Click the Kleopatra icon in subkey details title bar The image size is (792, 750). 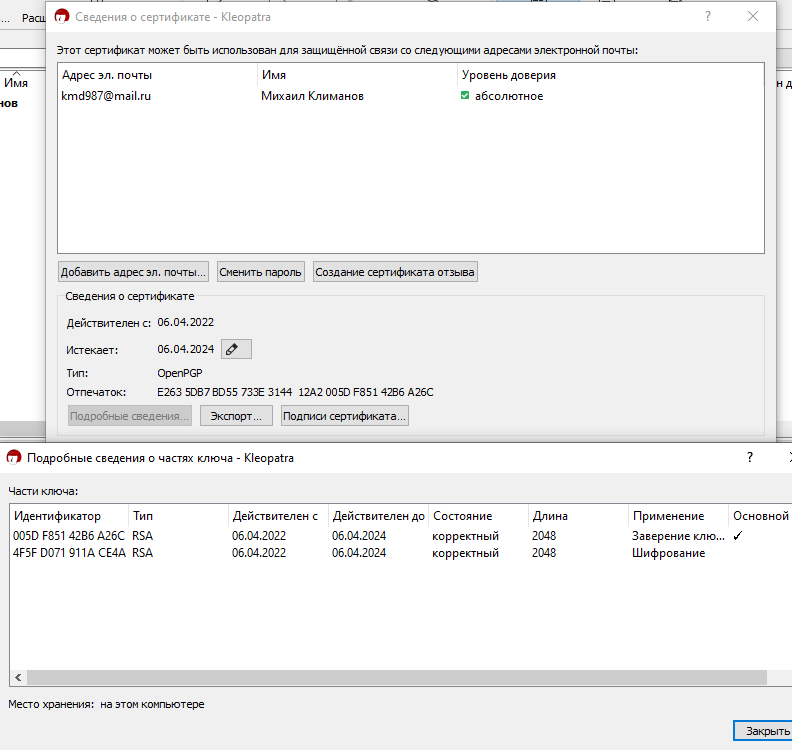(x=14, y=458)
